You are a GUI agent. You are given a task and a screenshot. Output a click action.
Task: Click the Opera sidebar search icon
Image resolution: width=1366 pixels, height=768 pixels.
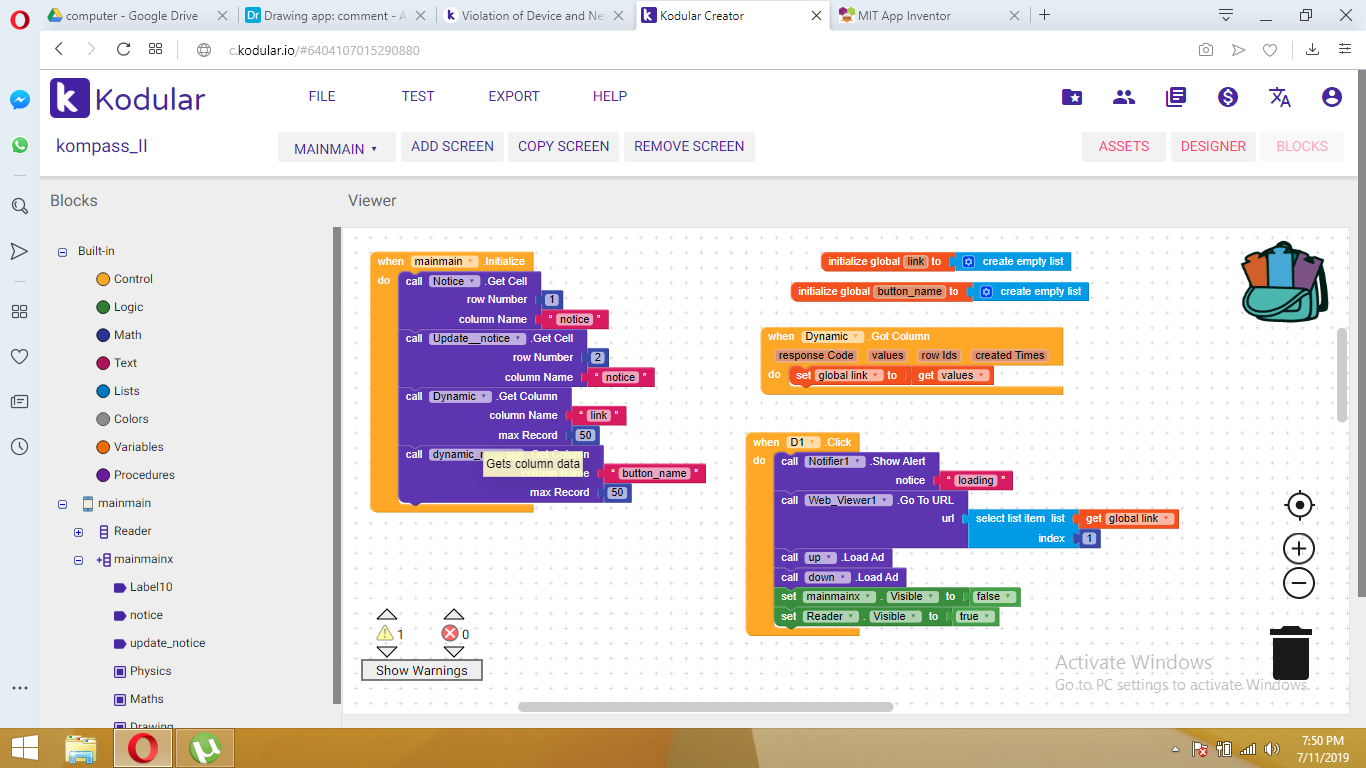click(x=19, y=206)
